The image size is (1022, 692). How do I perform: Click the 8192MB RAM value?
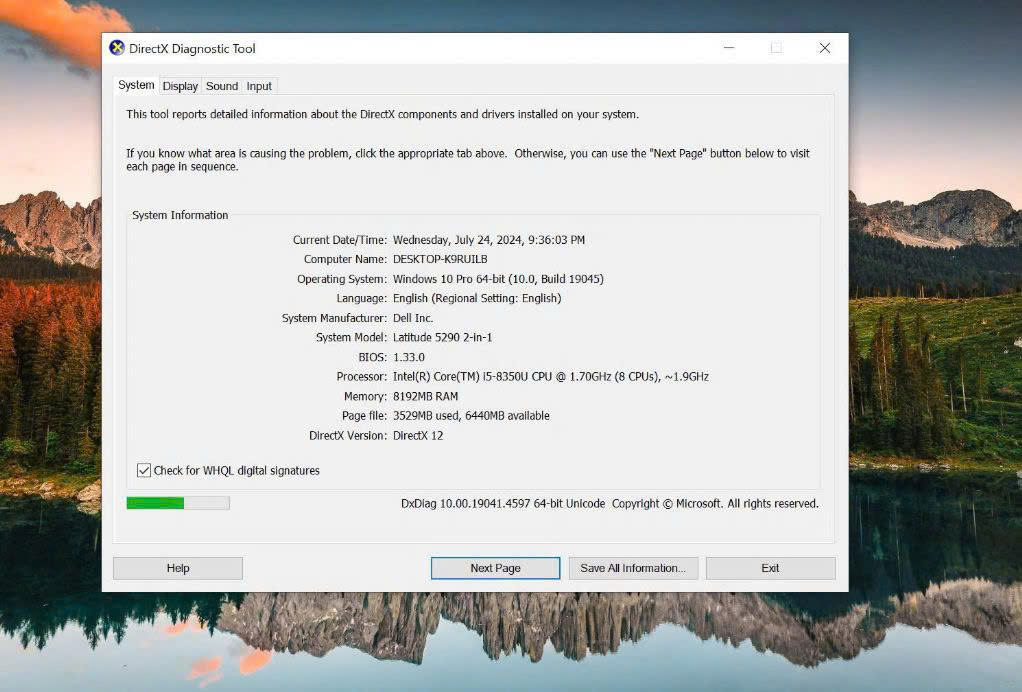(x=426, y=396)
